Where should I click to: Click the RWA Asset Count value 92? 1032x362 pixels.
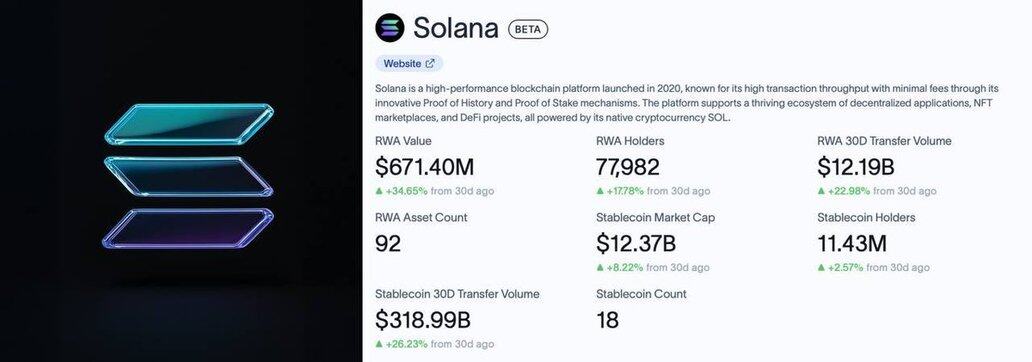(x=388, y=244)
